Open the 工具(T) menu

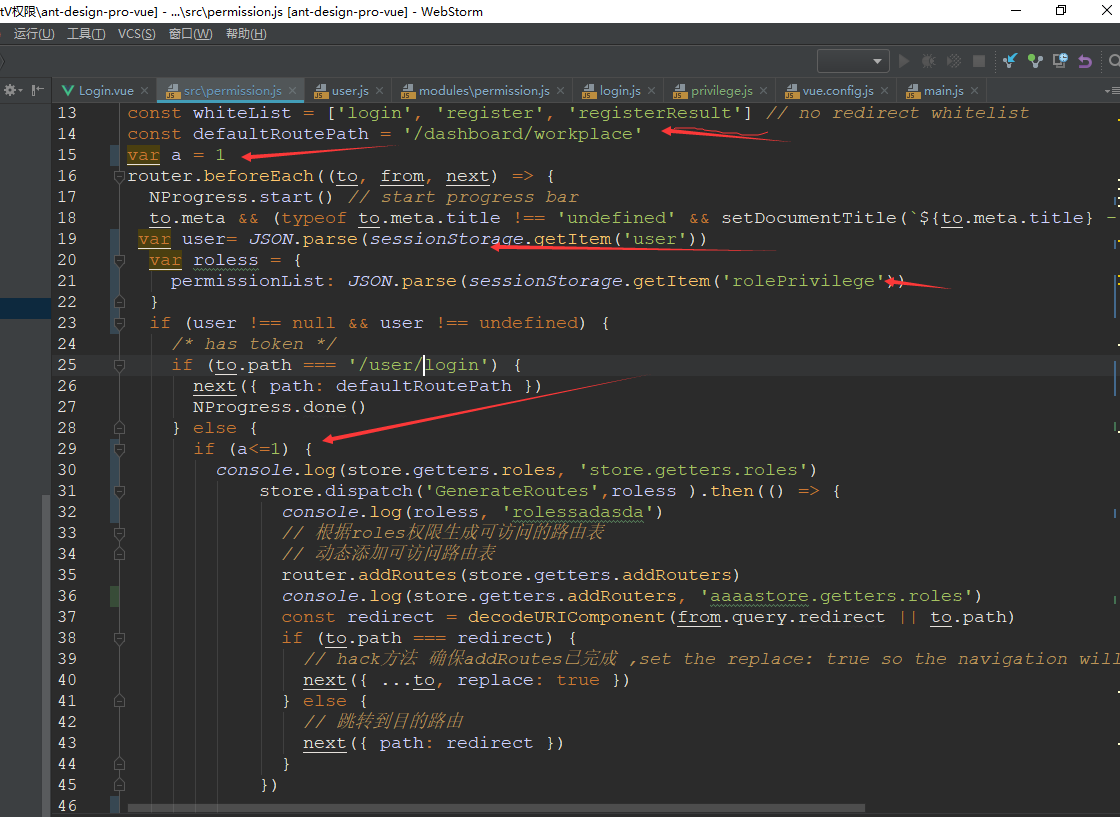[86, 34]
